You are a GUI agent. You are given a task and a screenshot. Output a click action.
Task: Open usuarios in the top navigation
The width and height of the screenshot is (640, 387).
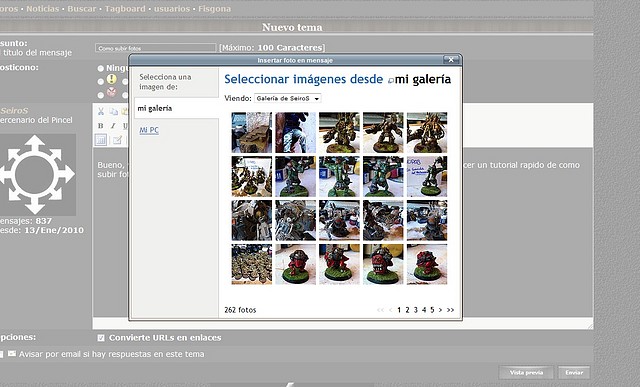click(x=172, y=9)
